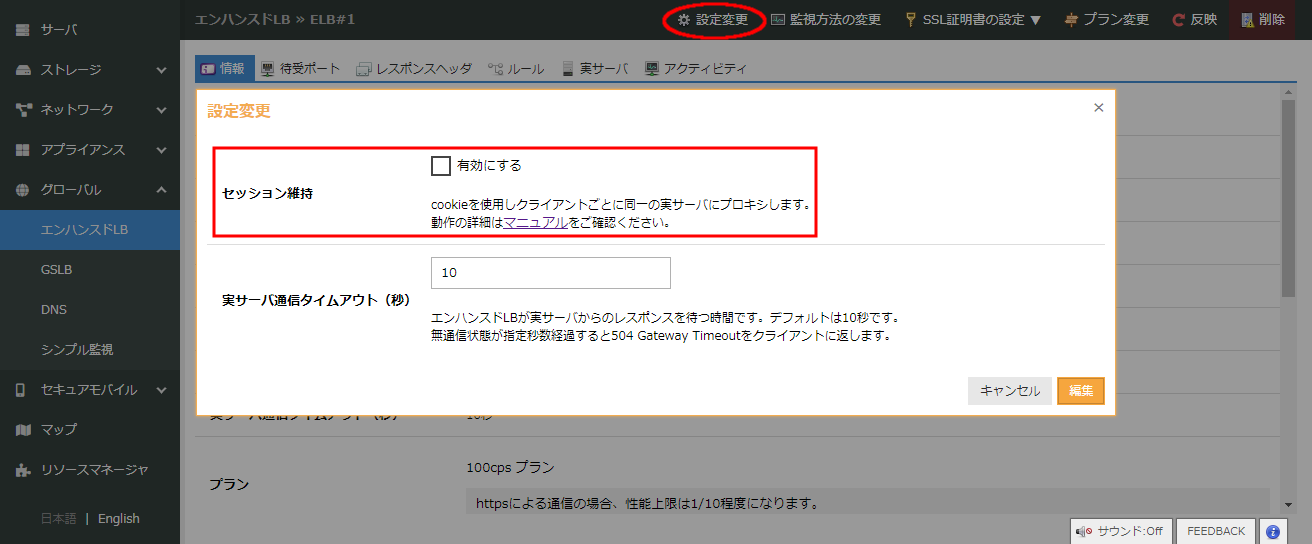
Task: Click the プラン変更 icon in toolbar
Action: click(1071, 20)
